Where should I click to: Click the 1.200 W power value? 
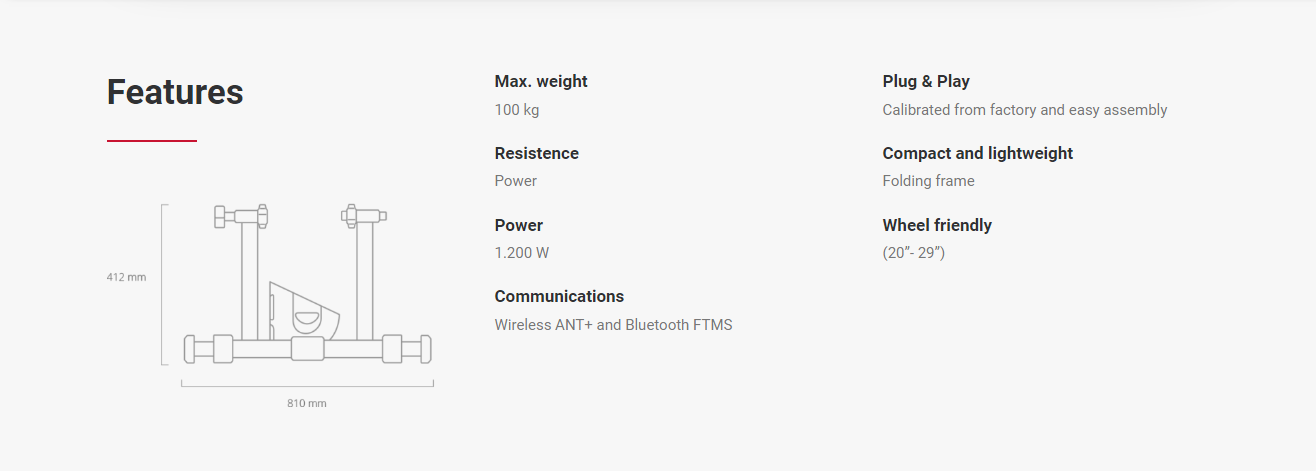[522, 253]
